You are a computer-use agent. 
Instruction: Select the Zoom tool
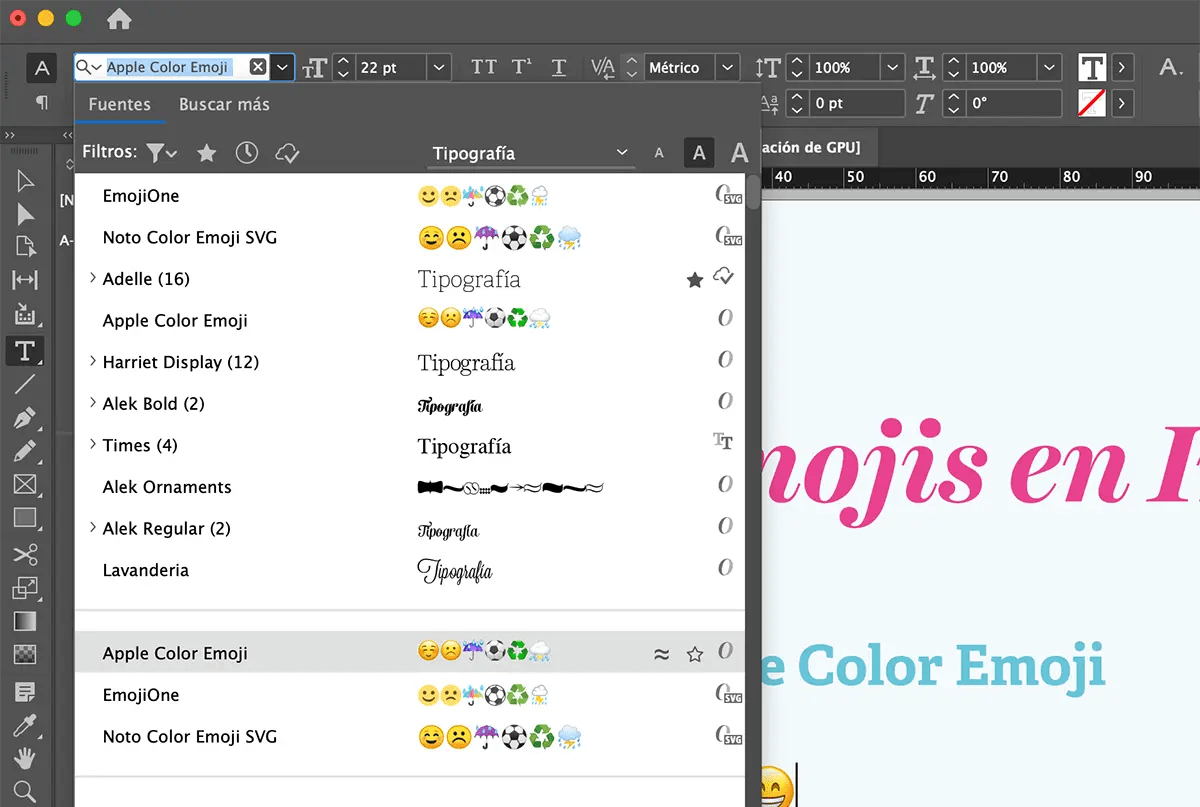(x=25, y=790)
